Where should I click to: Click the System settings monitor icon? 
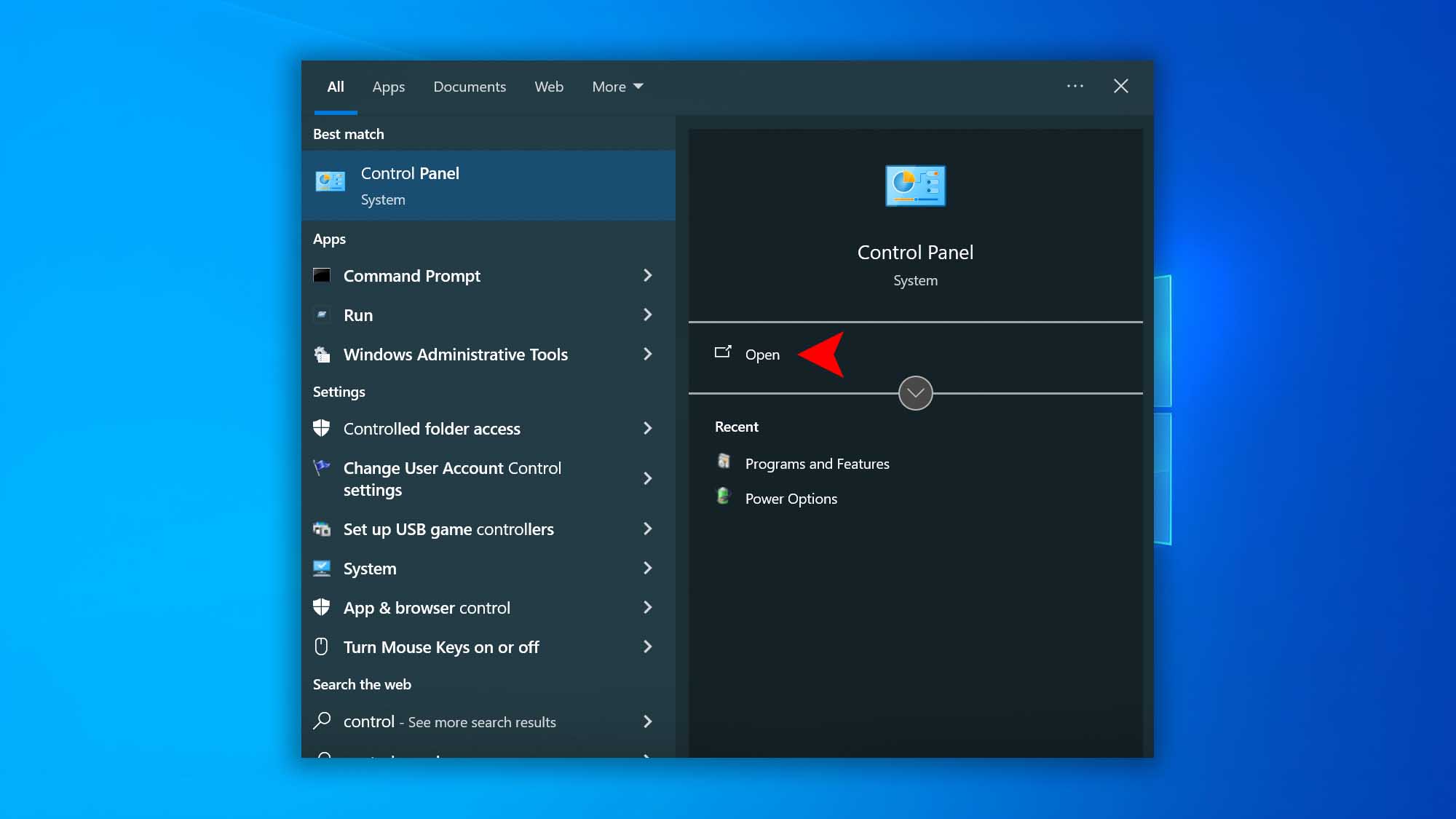coord(321,568)
